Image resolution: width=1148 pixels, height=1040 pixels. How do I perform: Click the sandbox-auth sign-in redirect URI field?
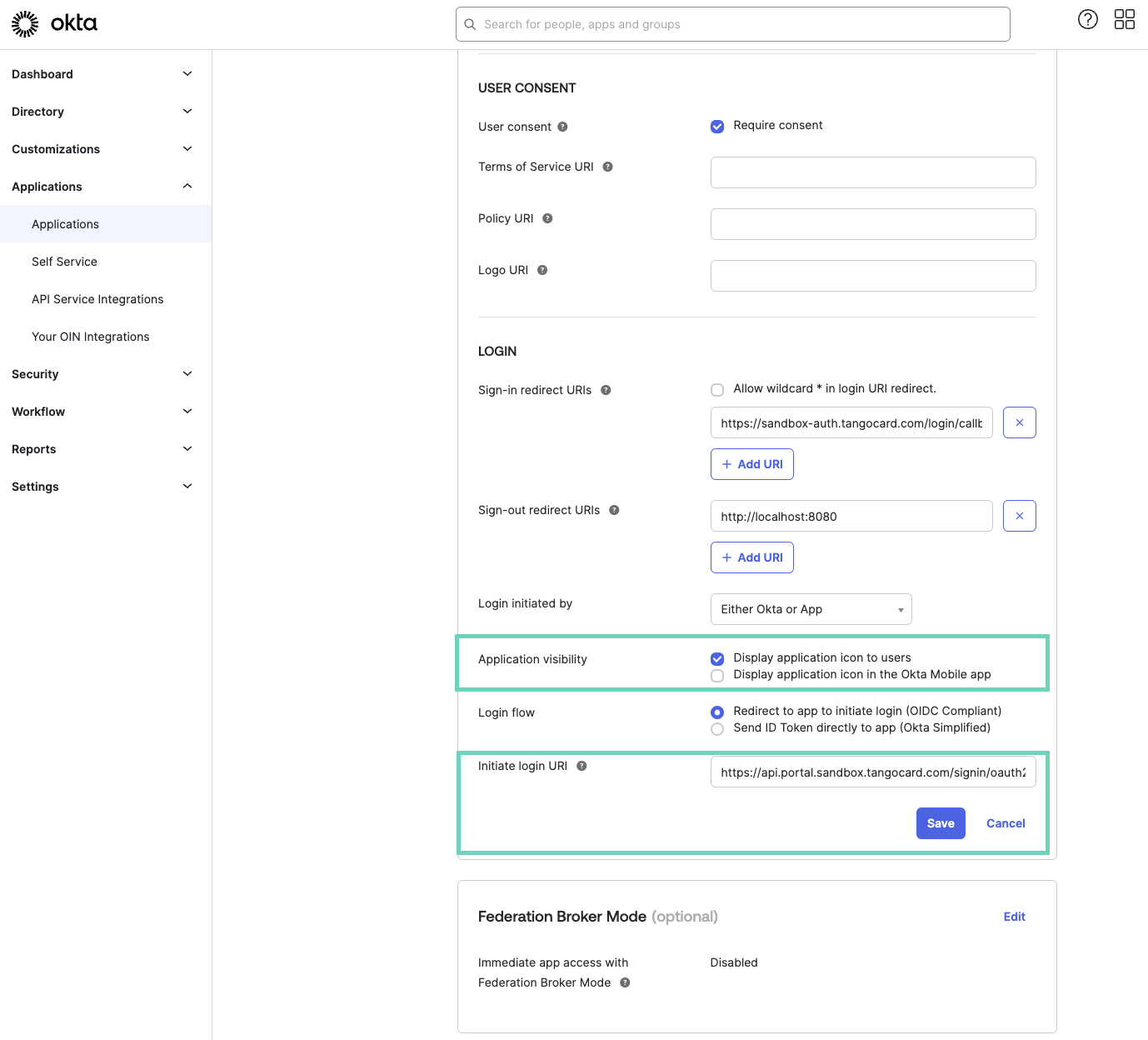click(851, 422)
